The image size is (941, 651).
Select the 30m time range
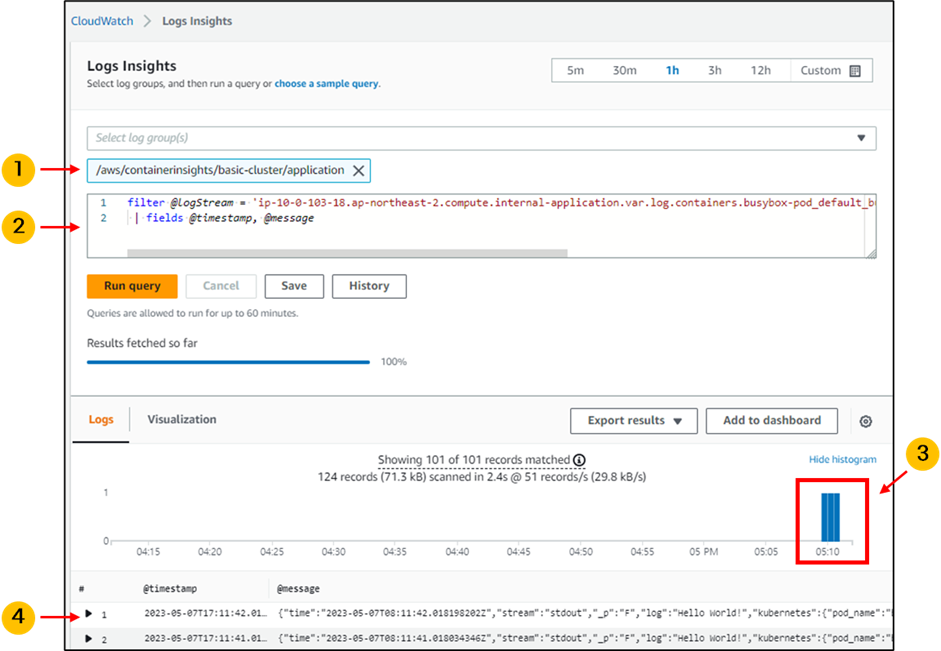[x=624, y=70]
